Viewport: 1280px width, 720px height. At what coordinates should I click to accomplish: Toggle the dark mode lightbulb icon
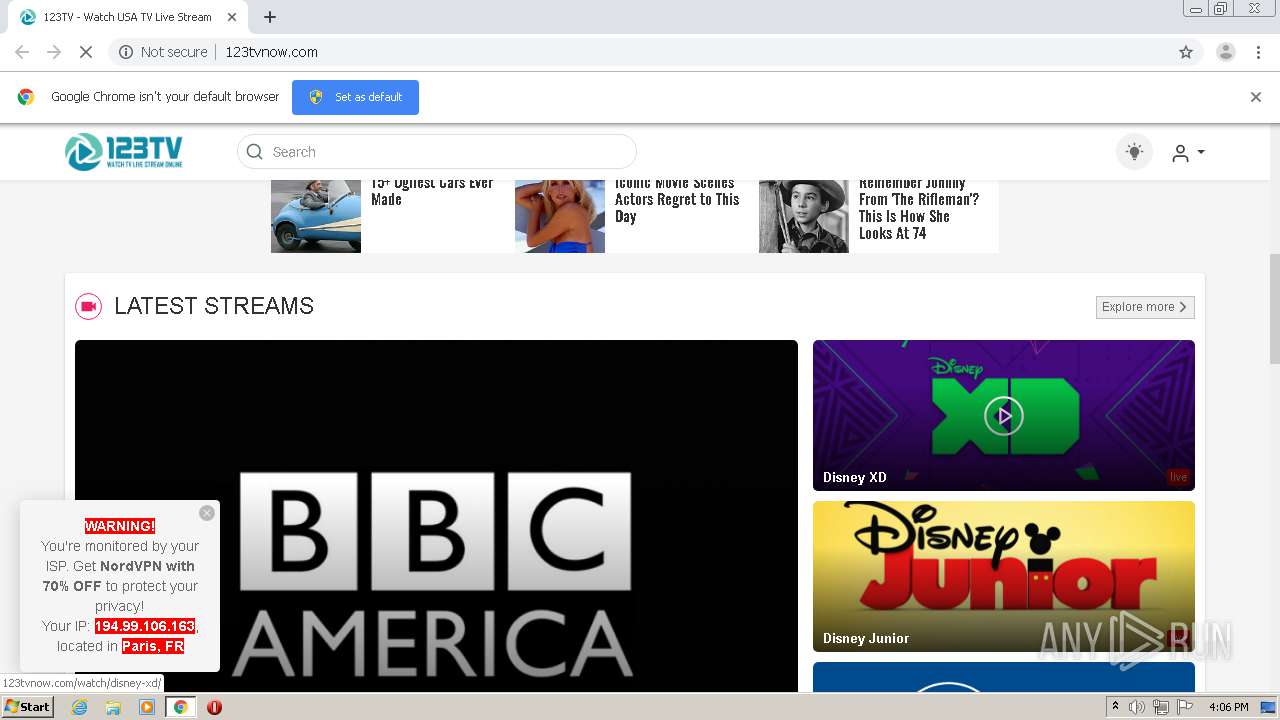pyautogui.click(x=1134, y=152)
